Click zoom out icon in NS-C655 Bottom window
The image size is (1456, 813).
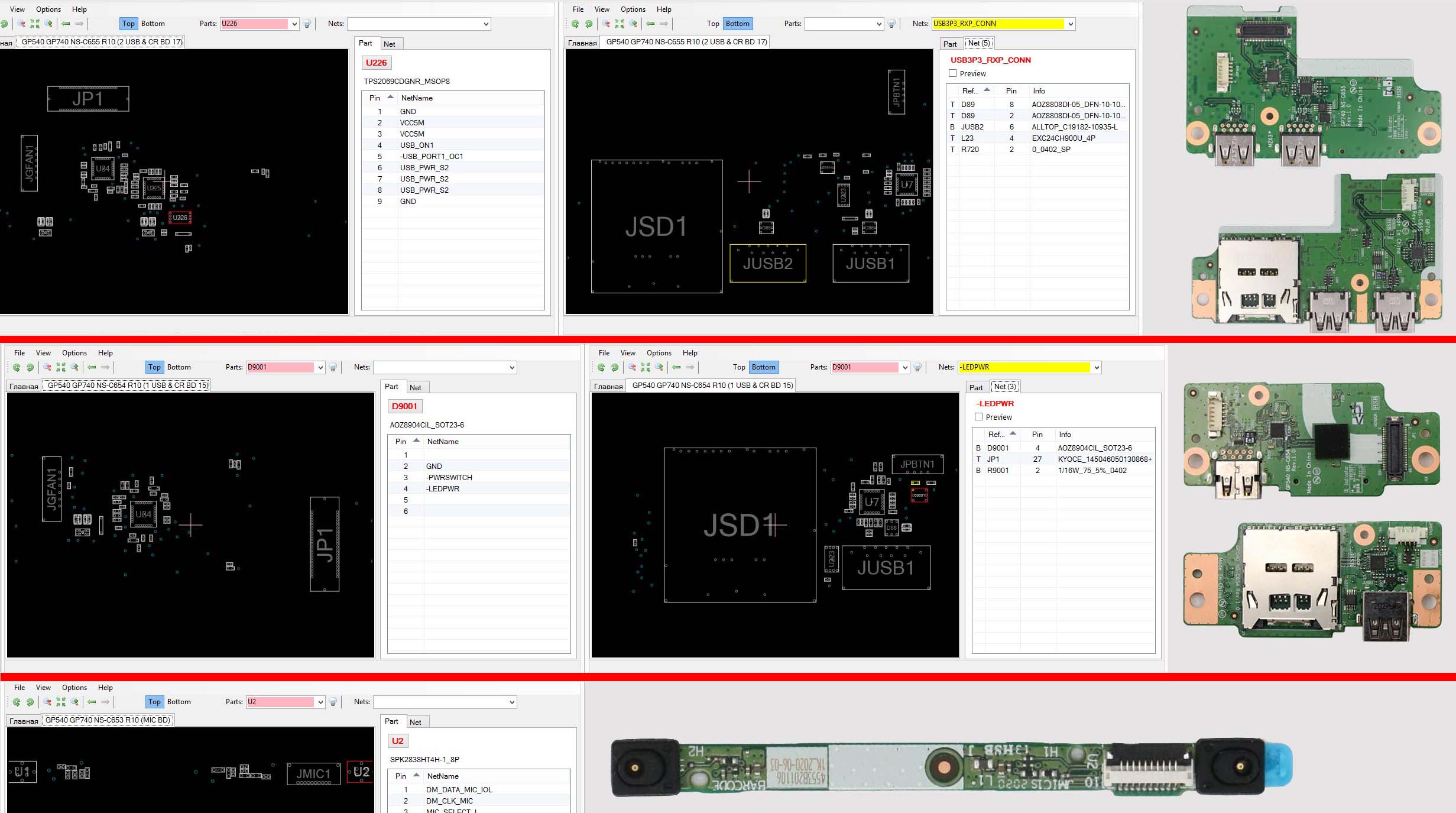click(x=606, y=24)
